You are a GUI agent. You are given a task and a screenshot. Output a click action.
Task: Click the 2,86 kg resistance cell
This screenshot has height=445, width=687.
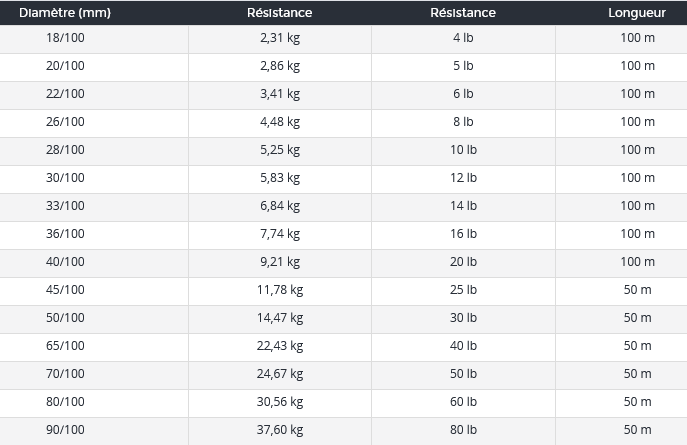point(279,66)
